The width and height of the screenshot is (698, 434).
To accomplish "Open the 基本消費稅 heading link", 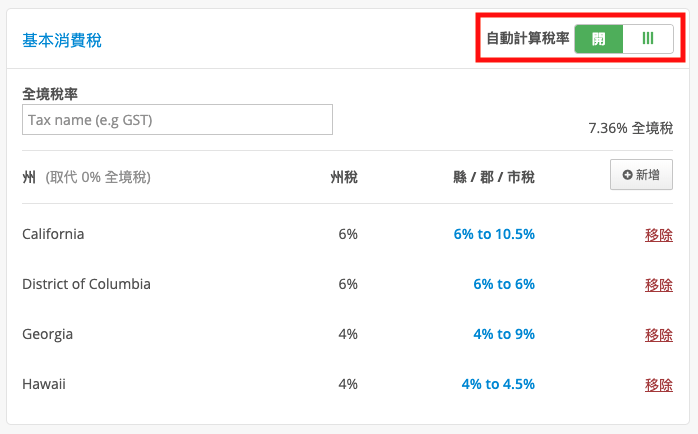I will 62,41.
